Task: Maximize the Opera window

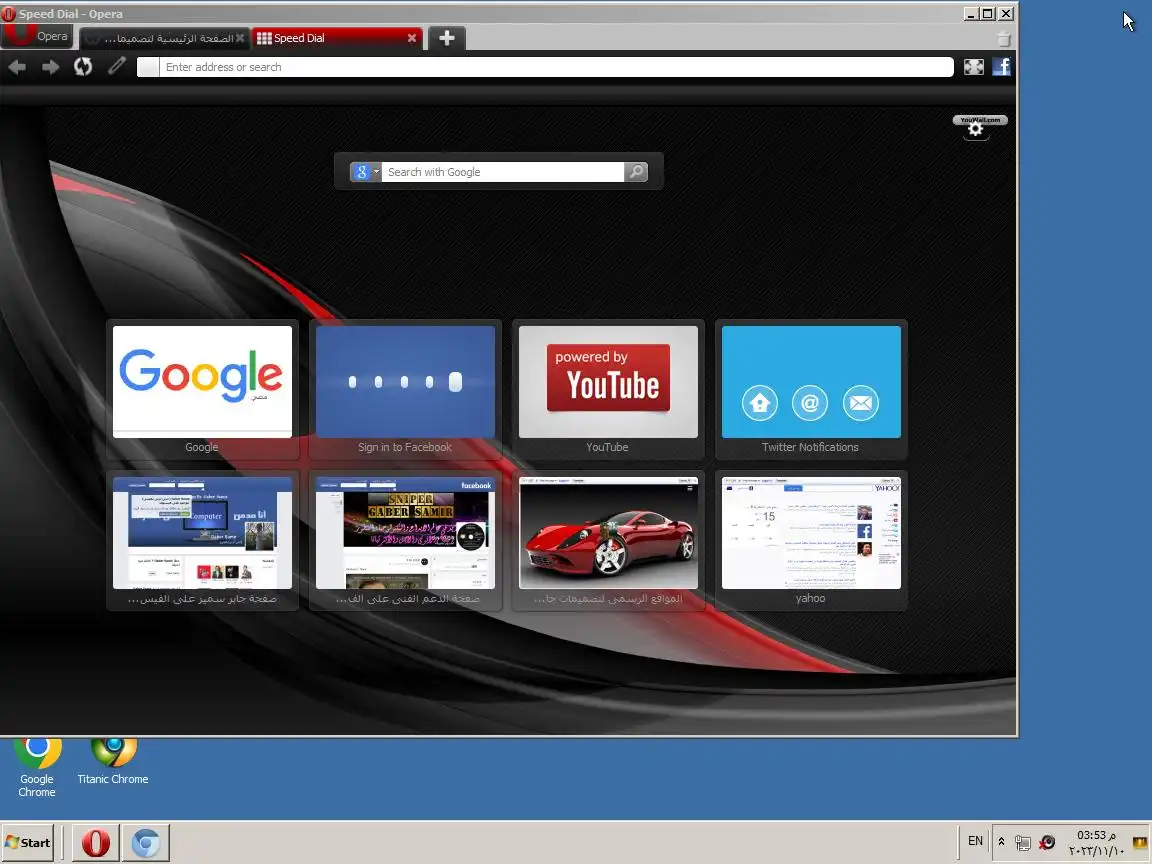Action: click(988, 13)
